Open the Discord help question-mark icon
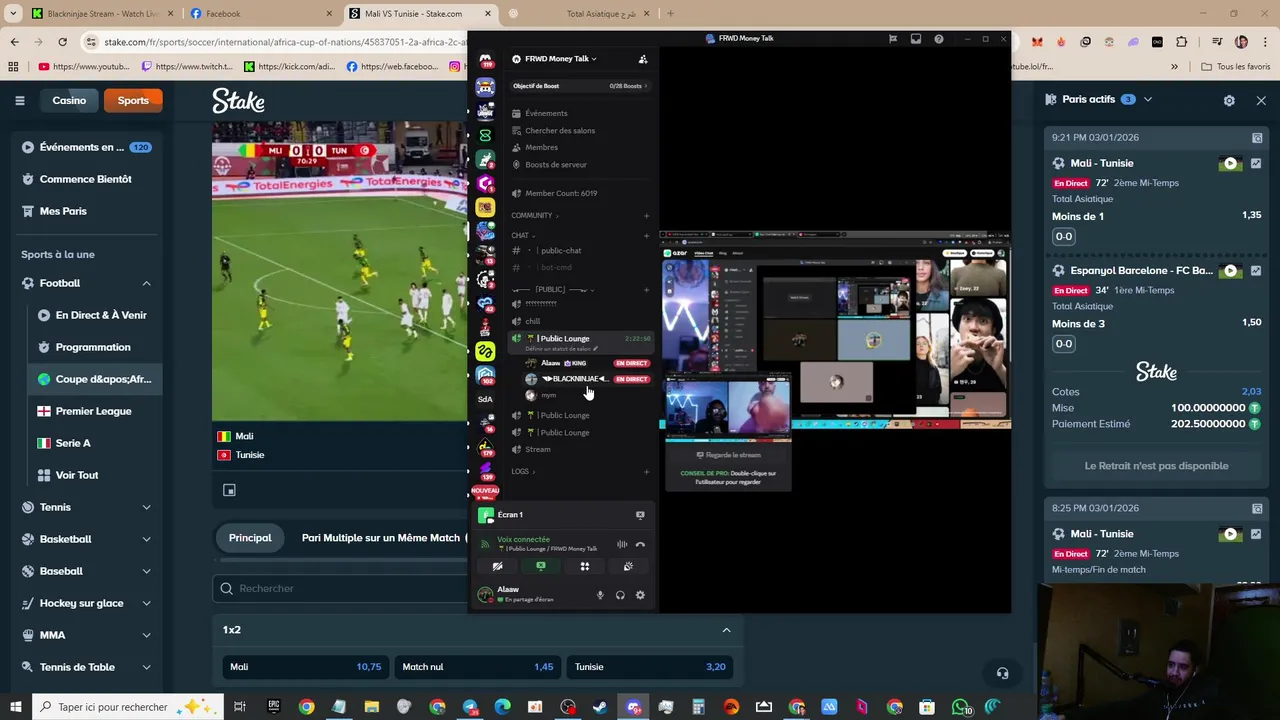Viewport: 1280px width, 720px height. click(939, 39)
